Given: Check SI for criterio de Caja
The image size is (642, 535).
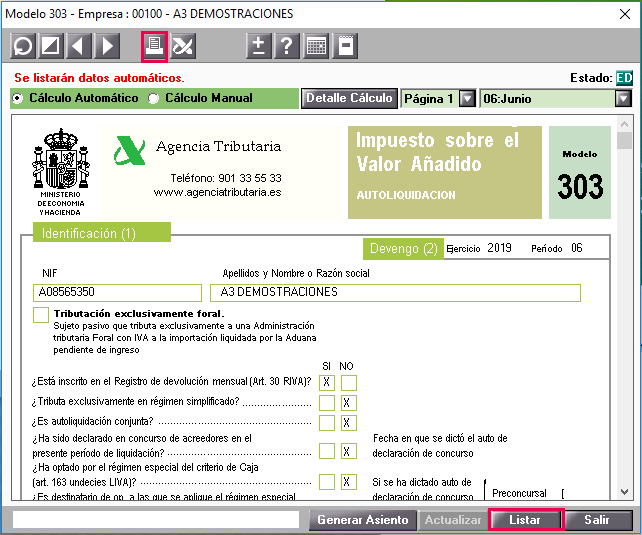Looking at the screenshot, I should point(327,482).
